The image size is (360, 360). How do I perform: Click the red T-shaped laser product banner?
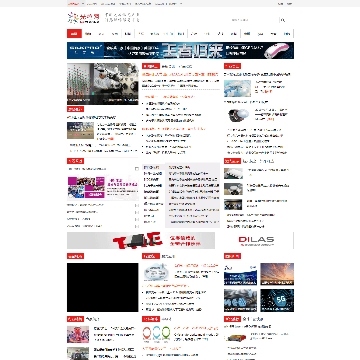141,240
